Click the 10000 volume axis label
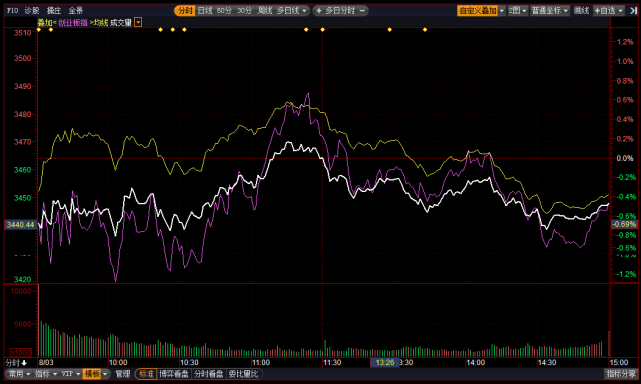This screenshot has height=384, width=641. pyautogui.click(x=21, y=291)
